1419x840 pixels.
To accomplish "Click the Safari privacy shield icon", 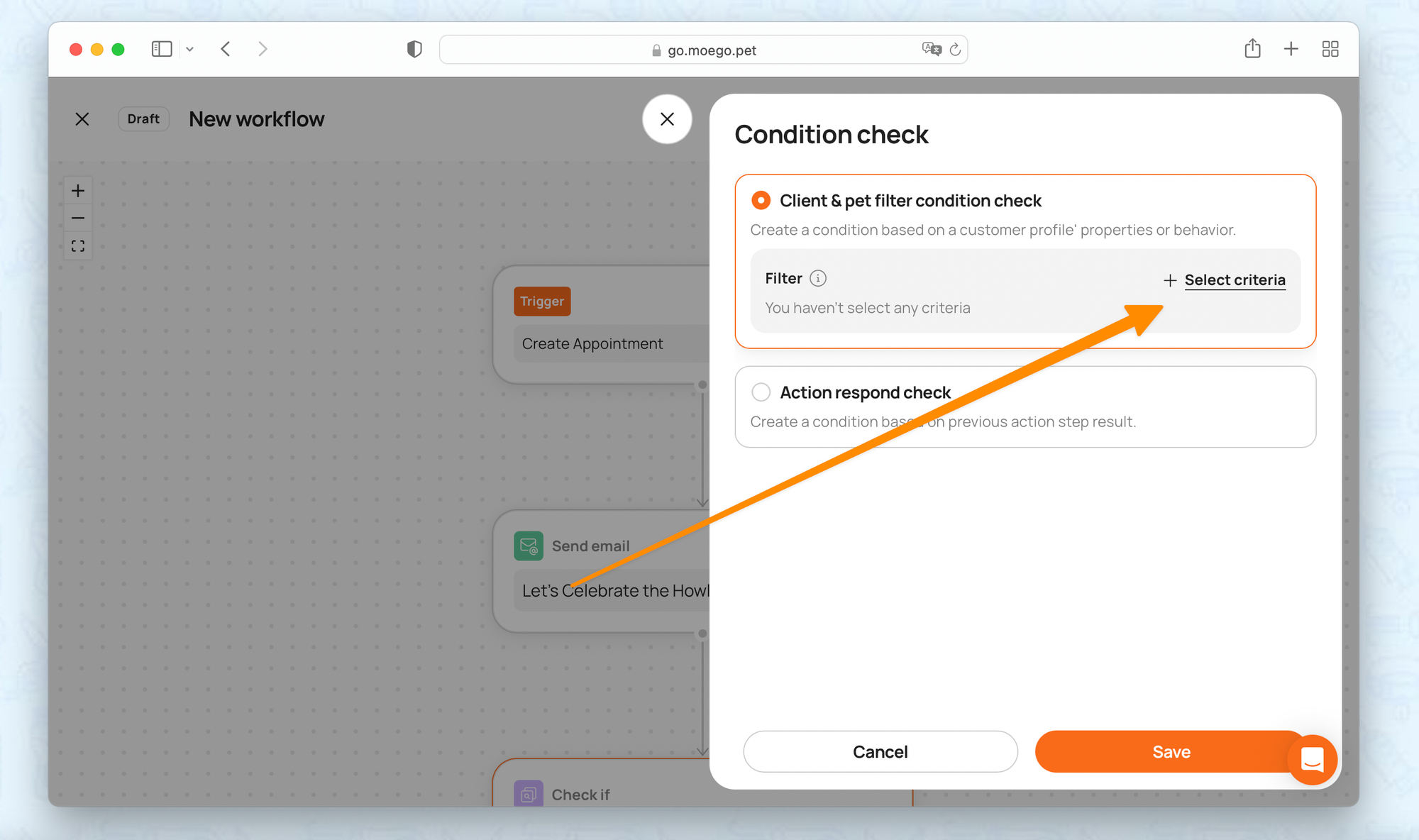I will [414, 49].
